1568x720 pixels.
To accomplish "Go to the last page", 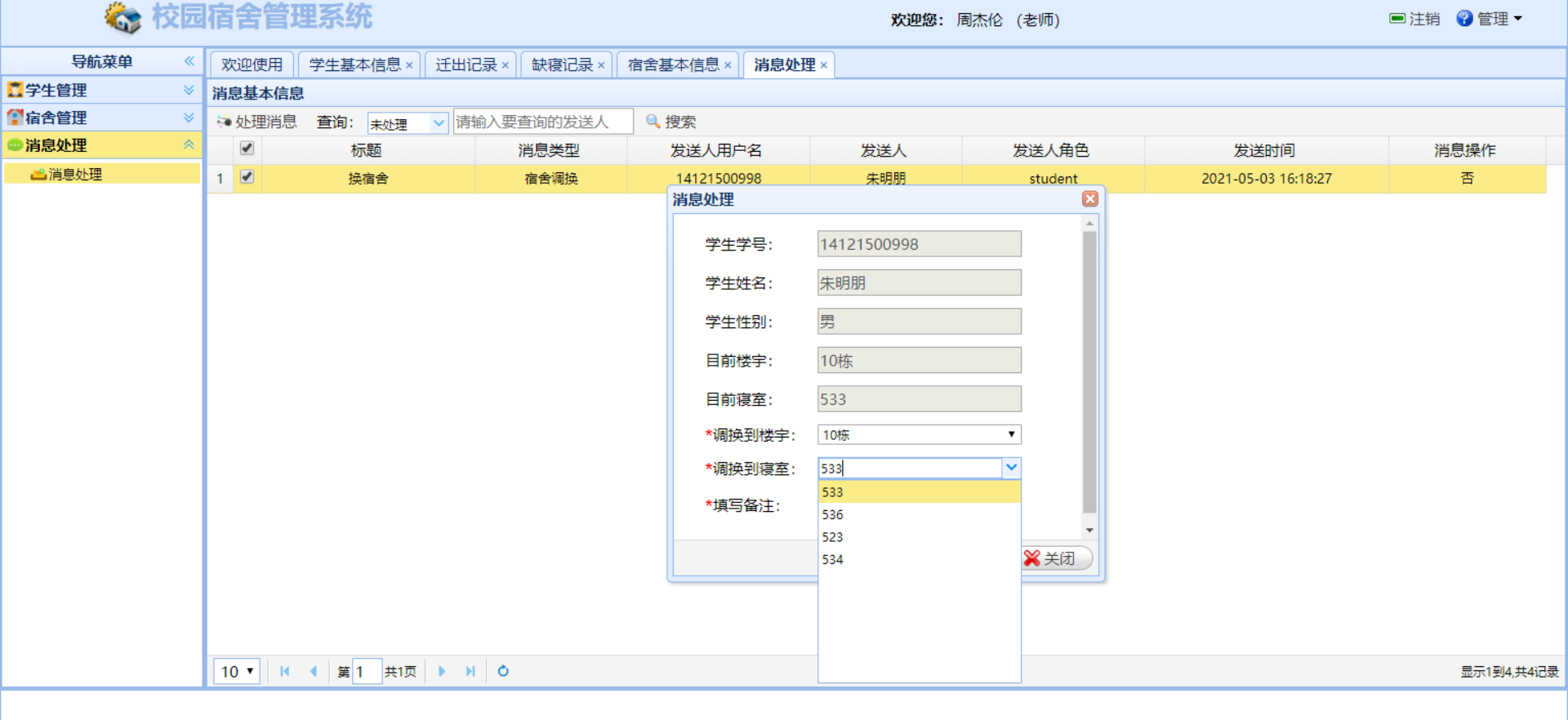I will pyautogui.click(x=470, y=671).
